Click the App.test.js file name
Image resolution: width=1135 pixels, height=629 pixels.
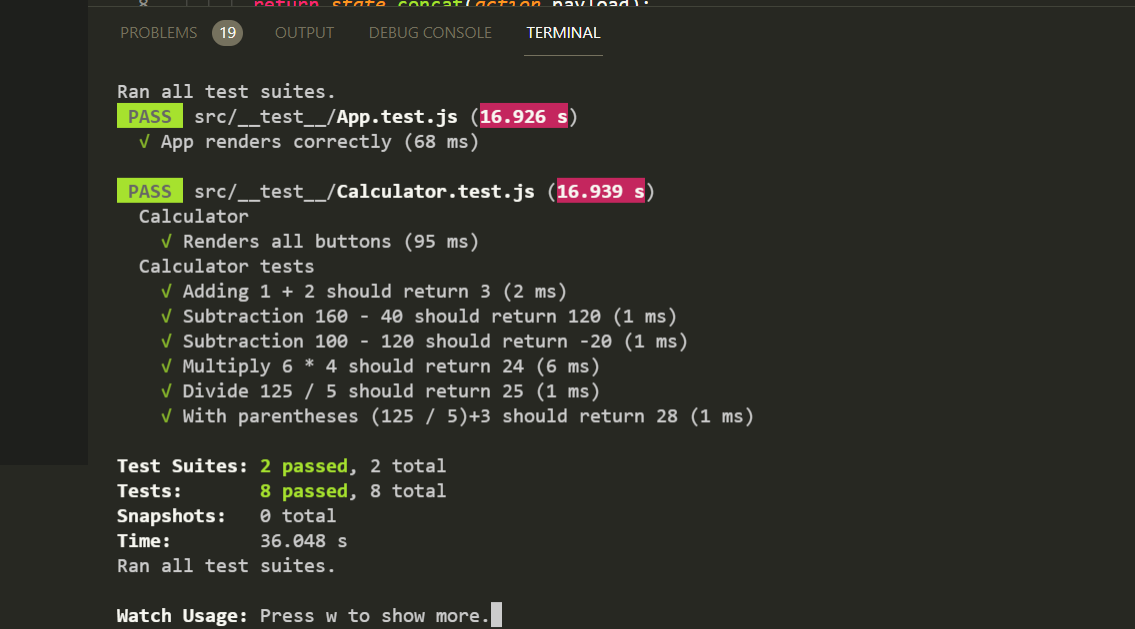(x=396, y=116)
